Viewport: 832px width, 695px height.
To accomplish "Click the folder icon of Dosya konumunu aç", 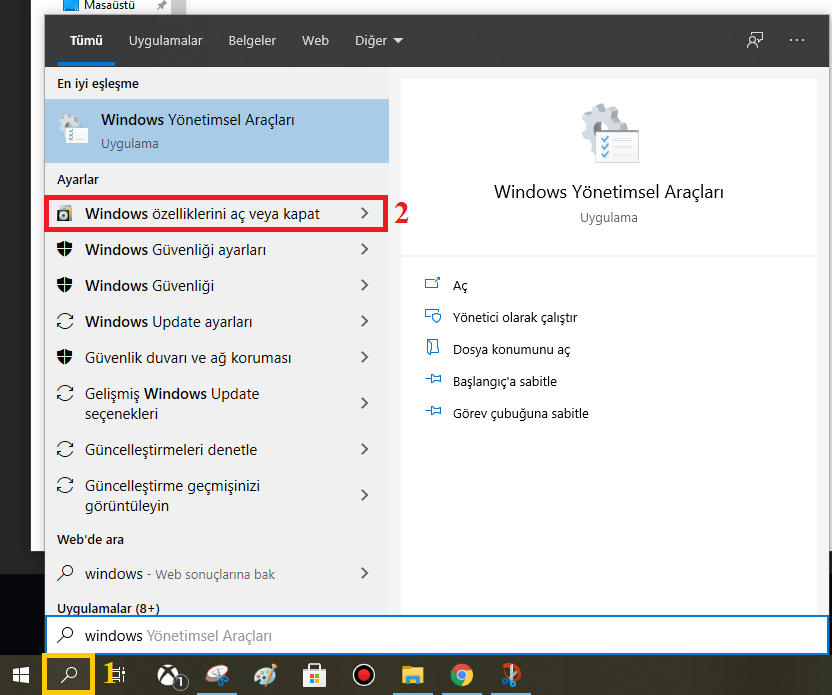I will [433, 348].
